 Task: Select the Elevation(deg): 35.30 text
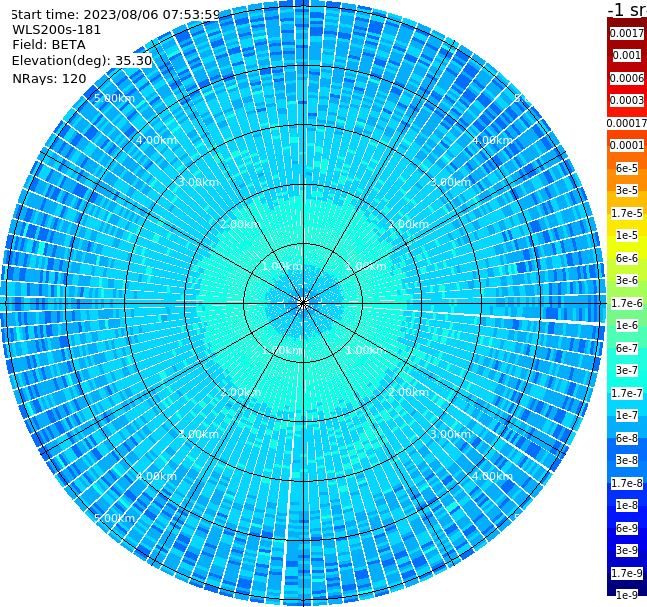tap(82, 61)
